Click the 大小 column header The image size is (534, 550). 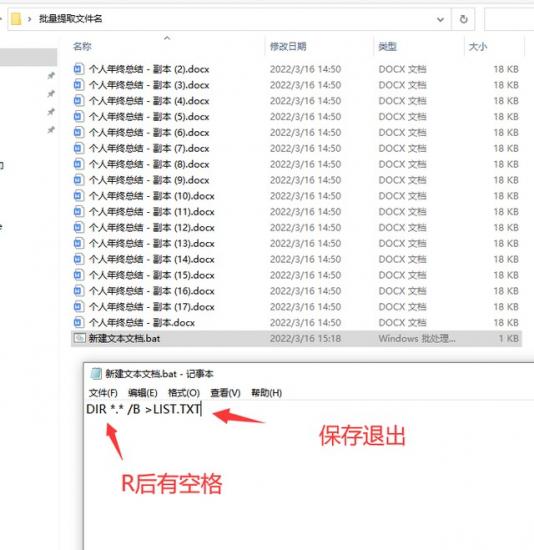pos(478,46)
